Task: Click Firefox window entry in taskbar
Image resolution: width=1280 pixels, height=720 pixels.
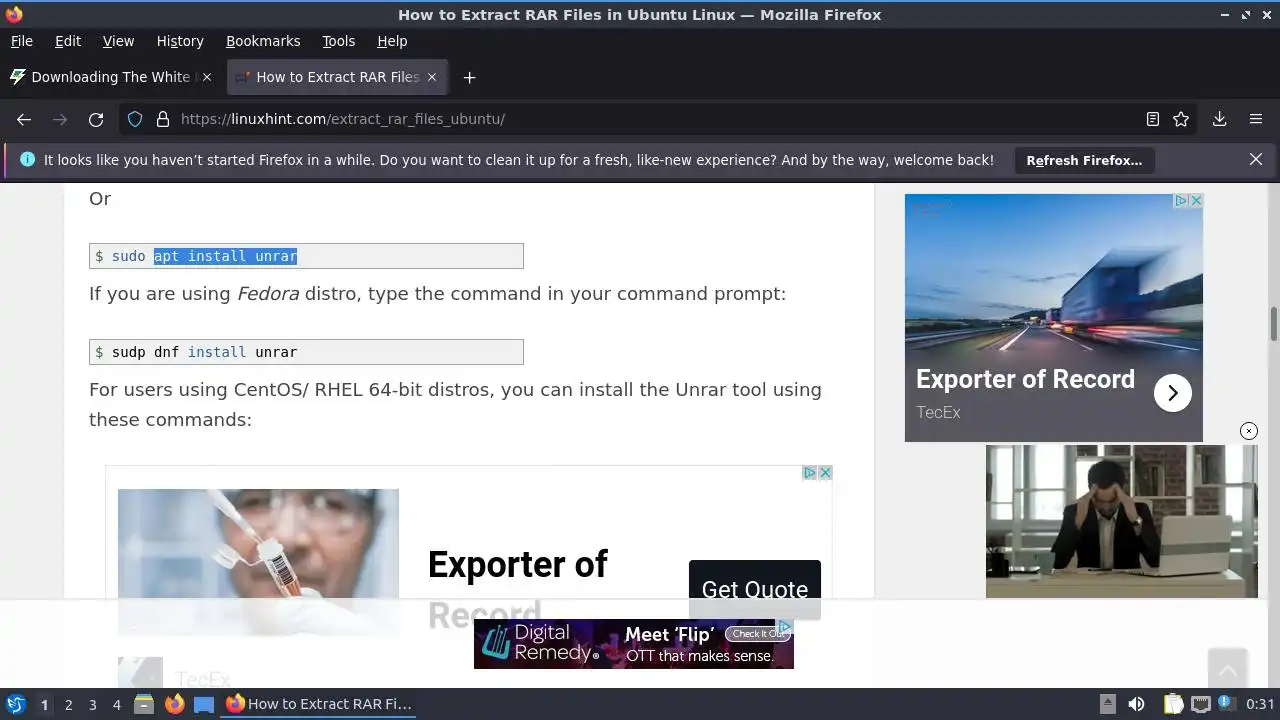Action: [x=320, y=704]
